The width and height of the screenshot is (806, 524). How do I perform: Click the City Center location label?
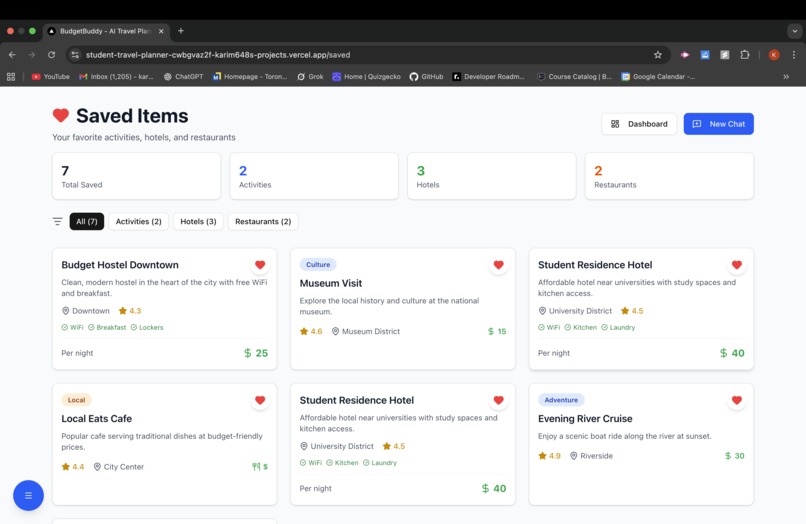(x=119, y=466)
